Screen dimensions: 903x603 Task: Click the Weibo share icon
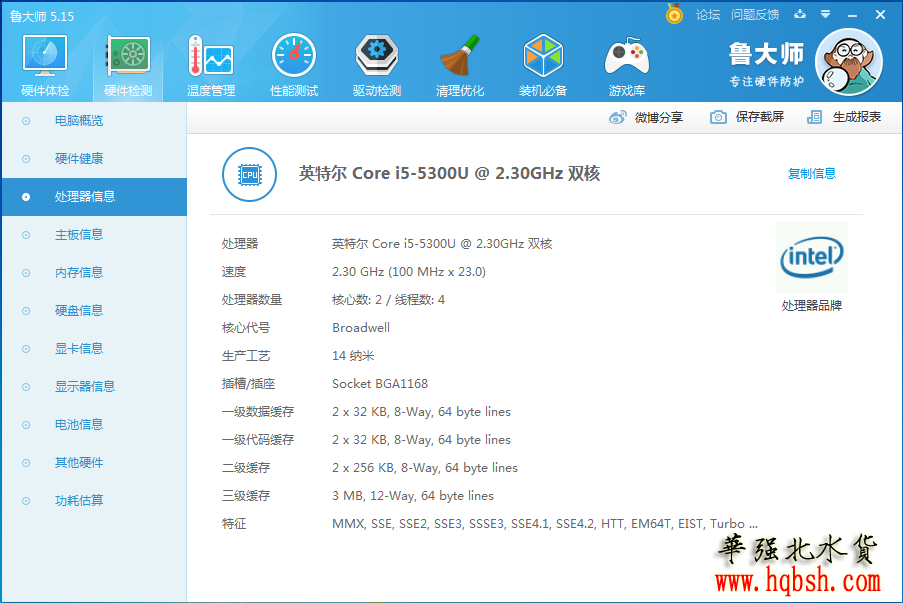[618, 117]
